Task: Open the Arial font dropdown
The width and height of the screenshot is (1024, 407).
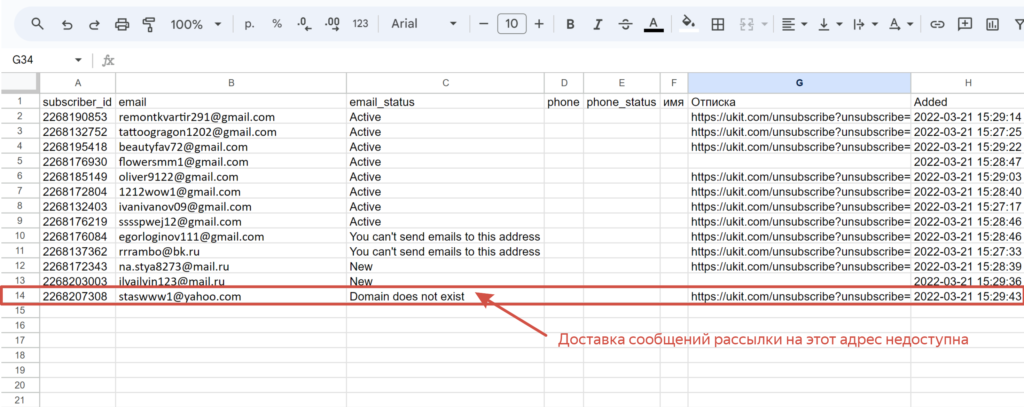Action: point(424,24)
